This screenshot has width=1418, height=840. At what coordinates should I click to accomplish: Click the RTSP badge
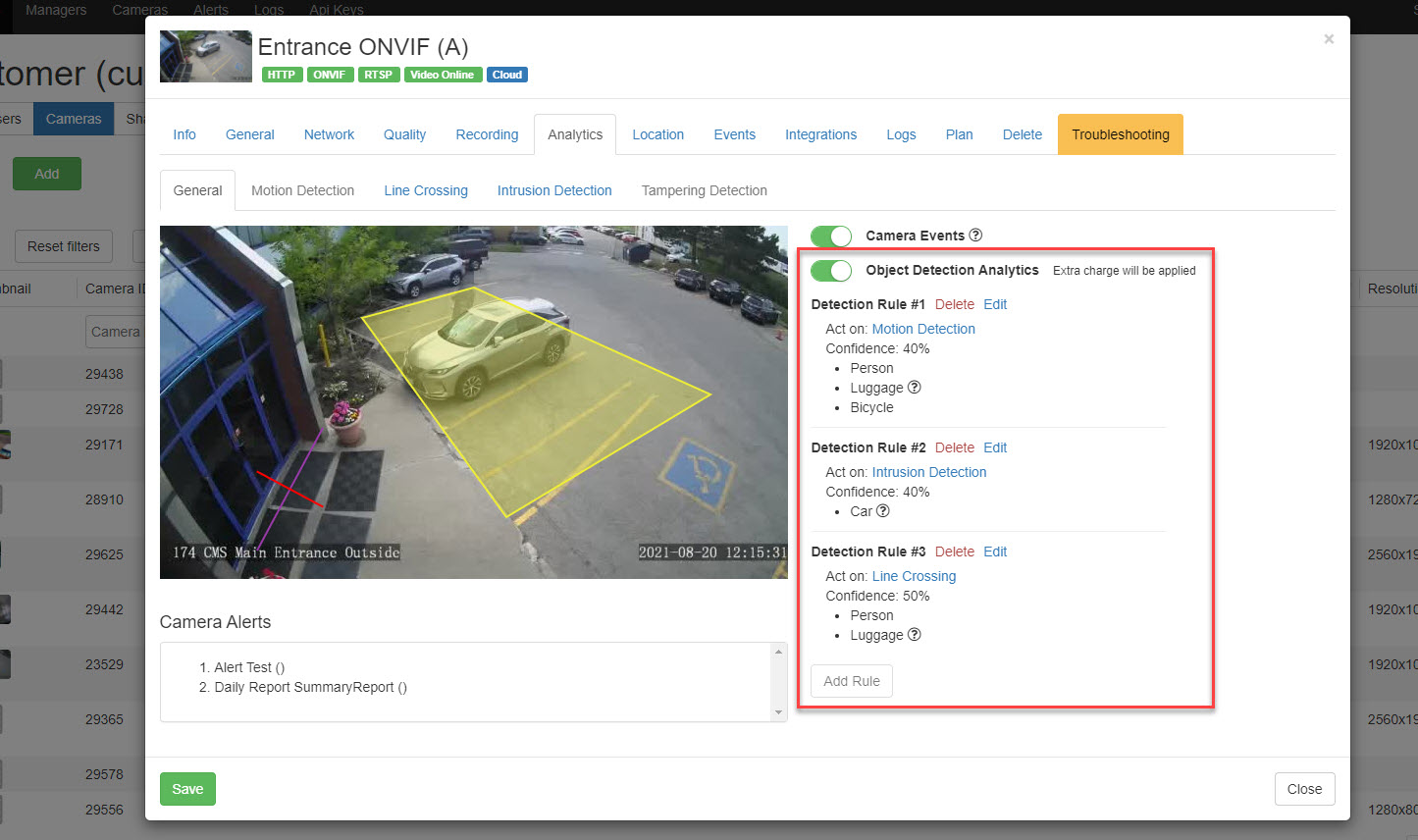(x=378, y=74)
